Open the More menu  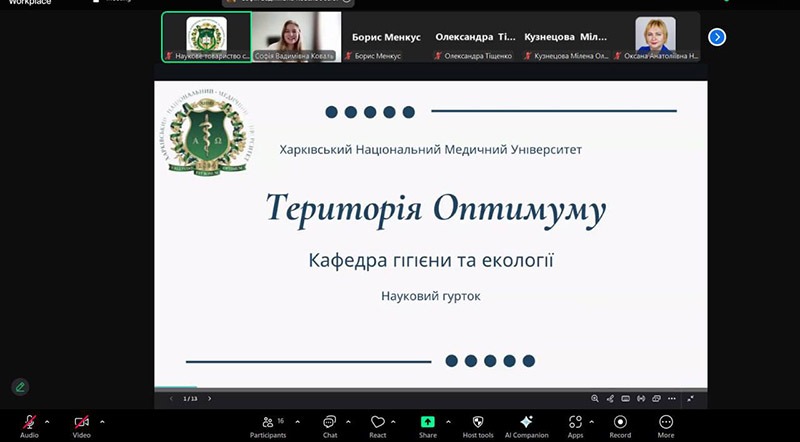tap(666, 422)
